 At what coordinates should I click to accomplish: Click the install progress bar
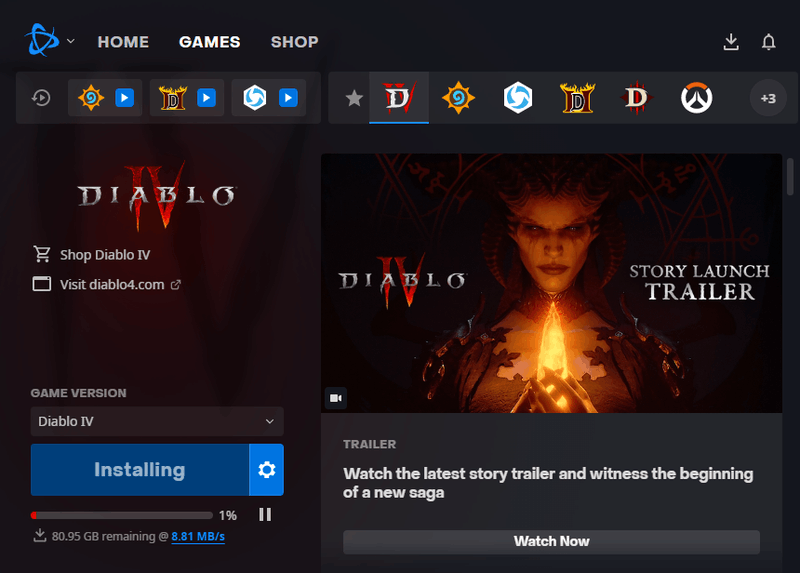pos(121,515)
